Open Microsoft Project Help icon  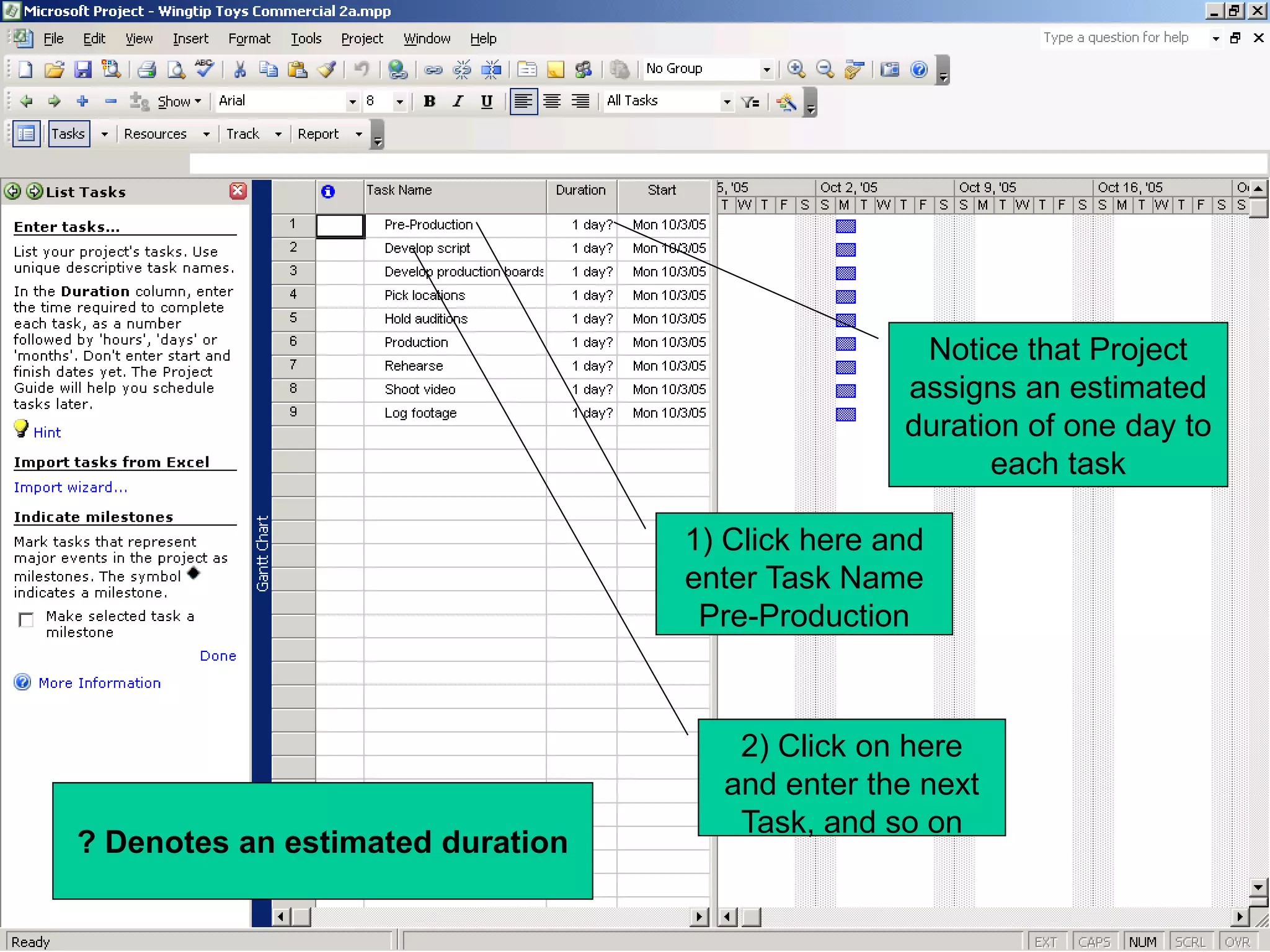point(919,69)
